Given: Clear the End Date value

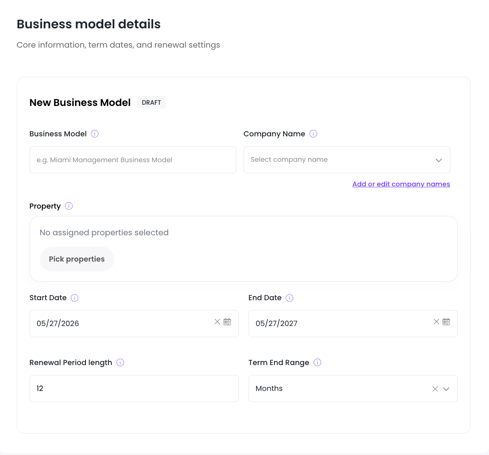Looking at the screenshot, I should [x=436, y=322].
